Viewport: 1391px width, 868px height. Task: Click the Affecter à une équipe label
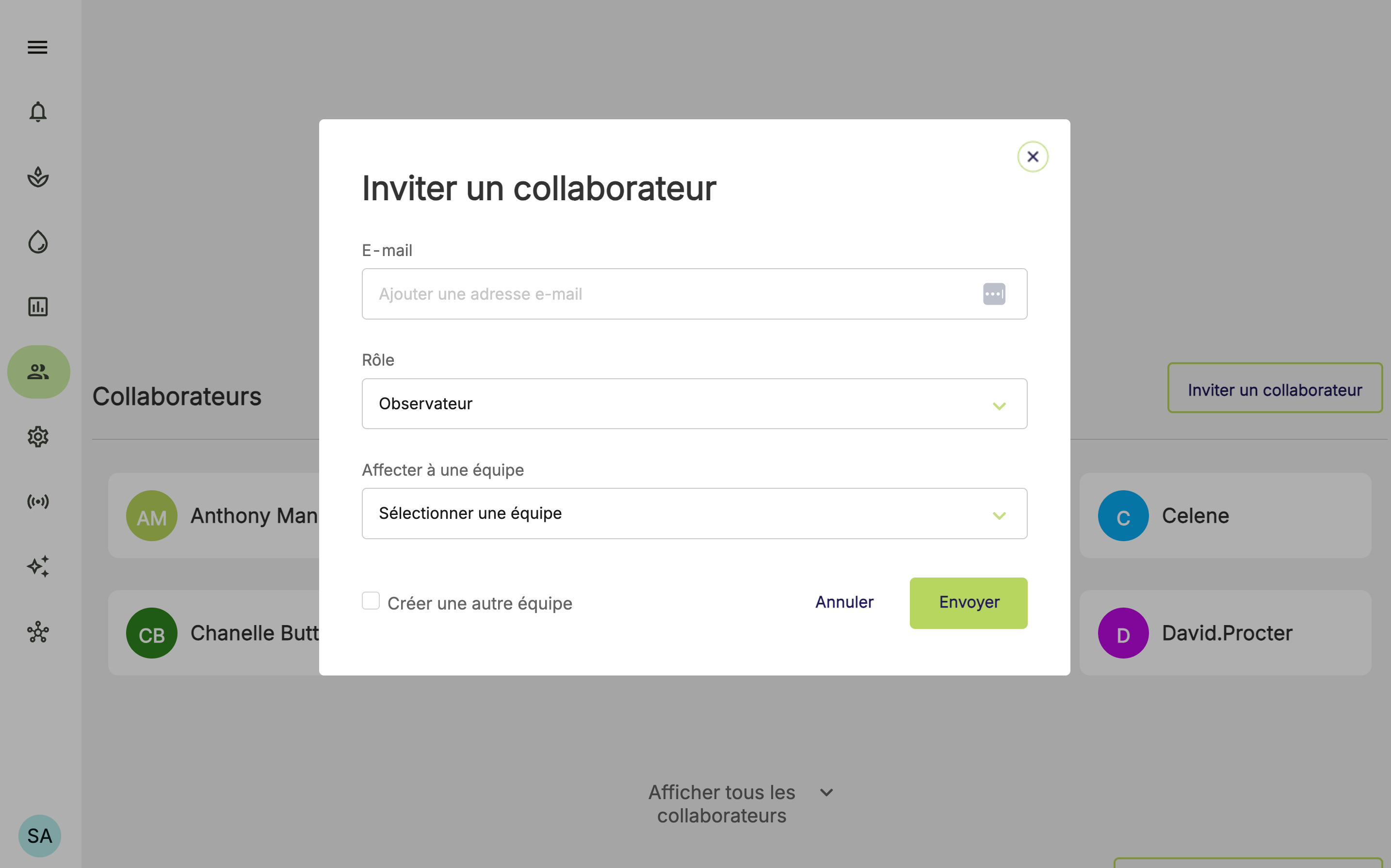(x=443, y=469)
